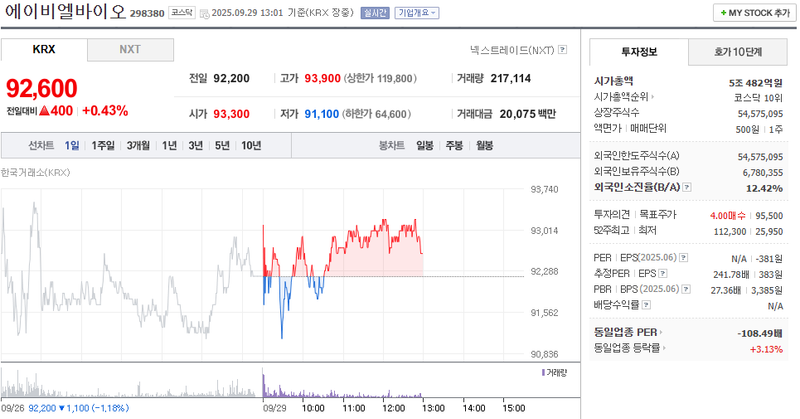
Task: Click the stock code 298380
Action: [147, 14]
